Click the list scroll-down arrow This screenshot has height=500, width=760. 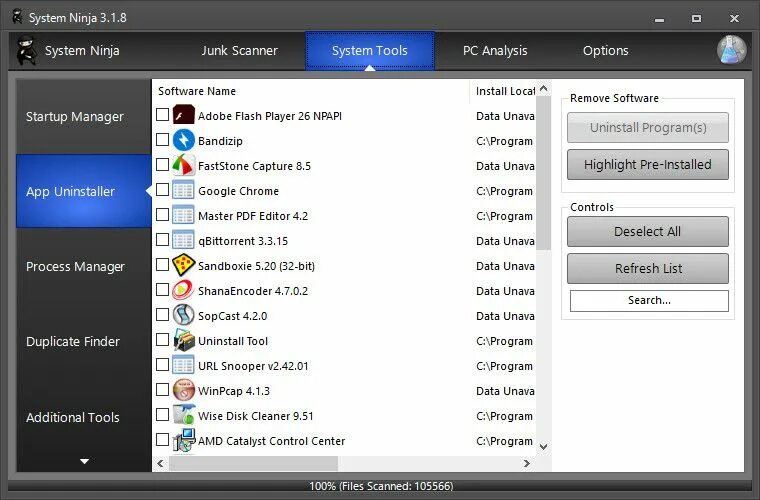[x=543, y=447]
